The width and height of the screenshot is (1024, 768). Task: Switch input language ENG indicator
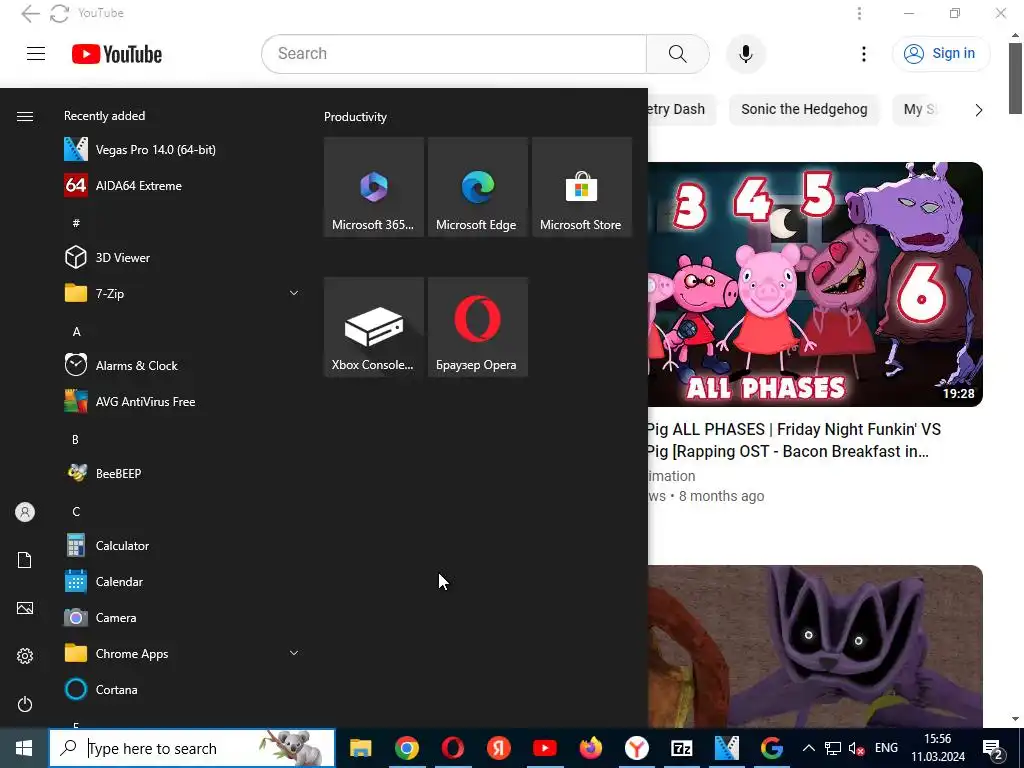(x=886, y=748)
